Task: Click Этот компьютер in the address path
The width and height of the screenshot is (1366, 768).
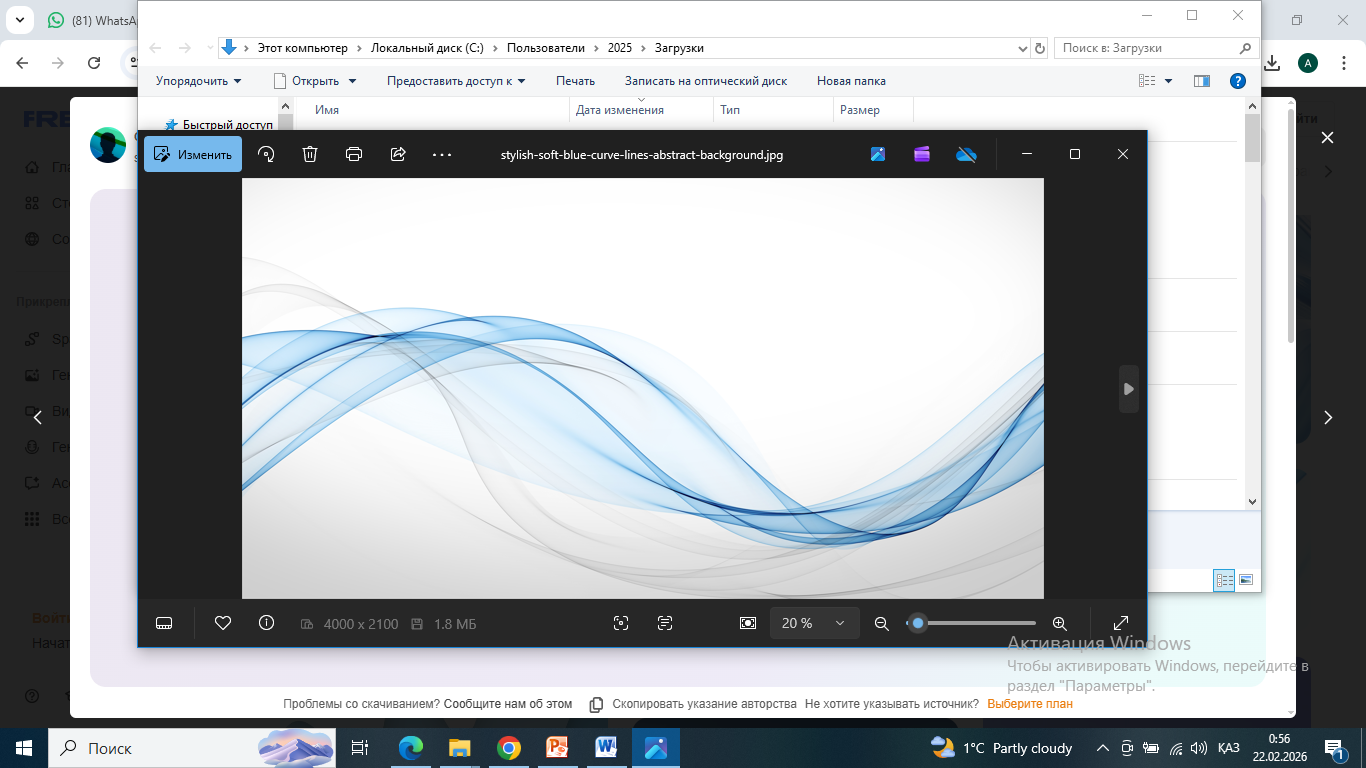Action: click(303, 48)
